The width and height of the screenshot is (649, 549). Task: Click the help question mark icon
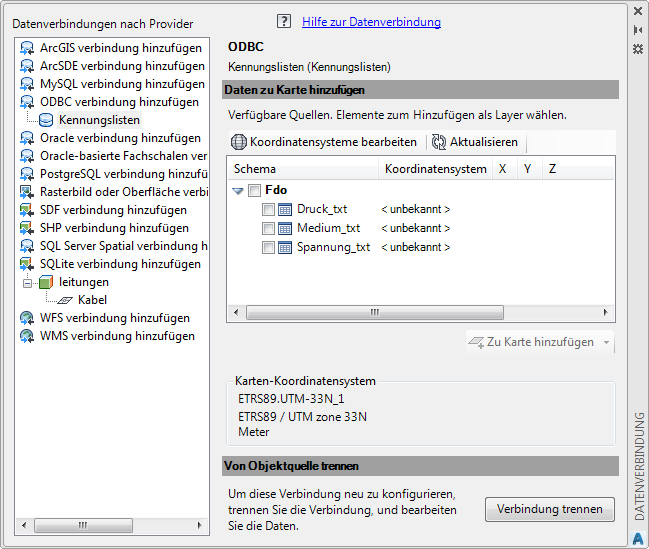284,22
